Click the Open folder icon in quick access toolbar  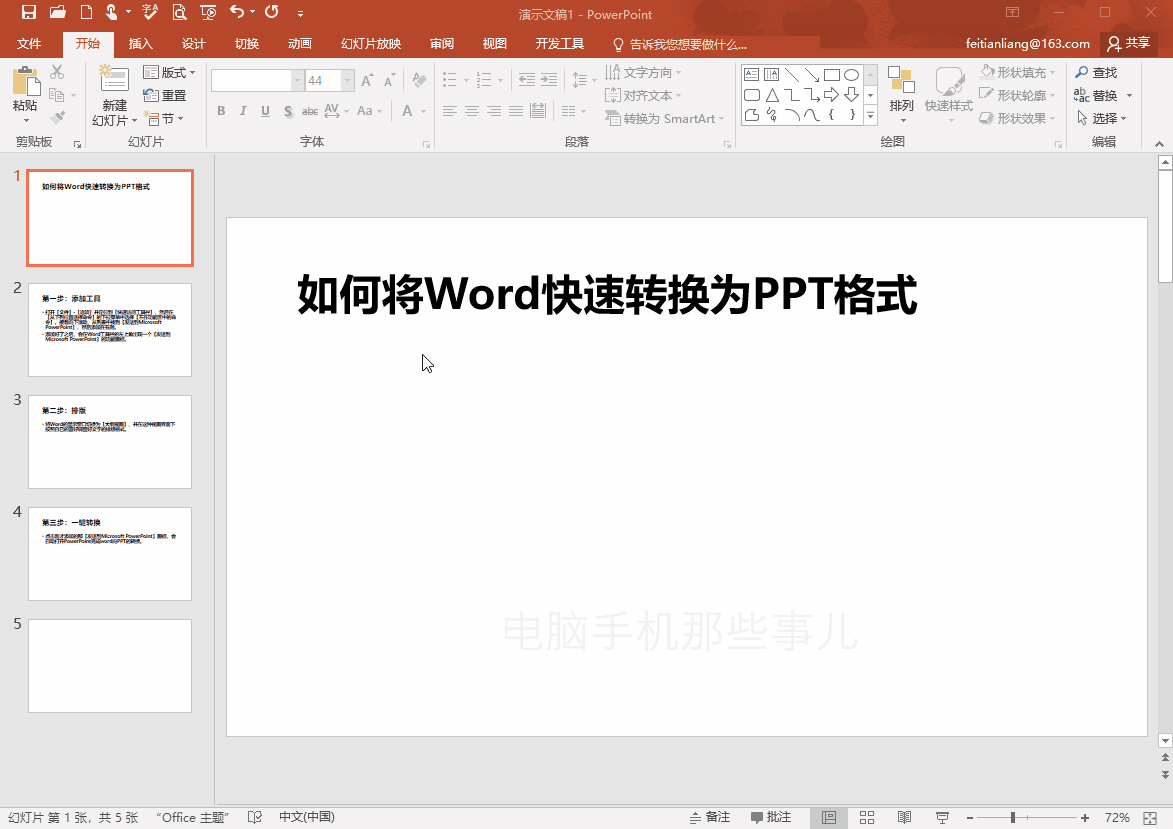click(x=58, y=12)
